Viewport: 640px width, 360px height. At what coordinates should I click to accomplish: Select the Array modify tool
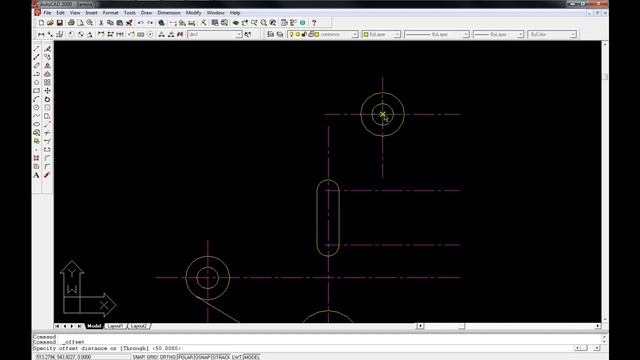pyautogui.click(x=47, y=82)
